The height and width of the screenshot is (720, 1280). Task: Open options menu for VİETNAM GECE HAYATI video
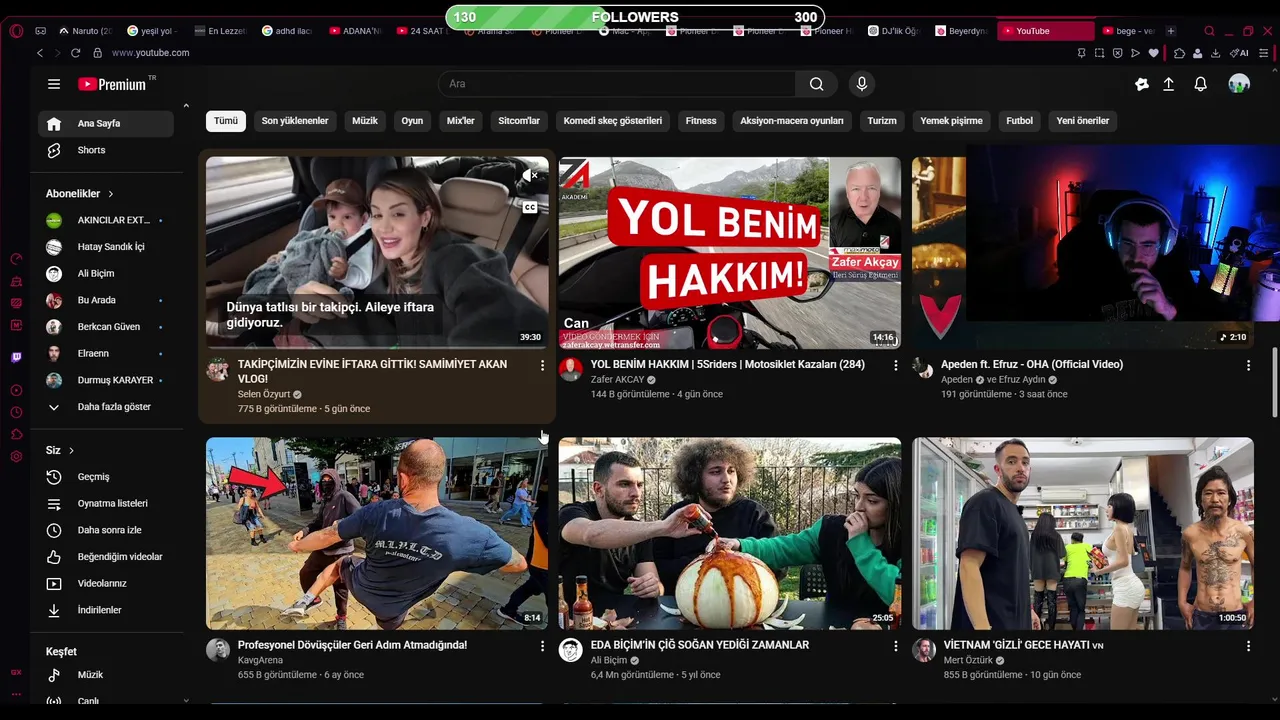tap(1248, 647)
